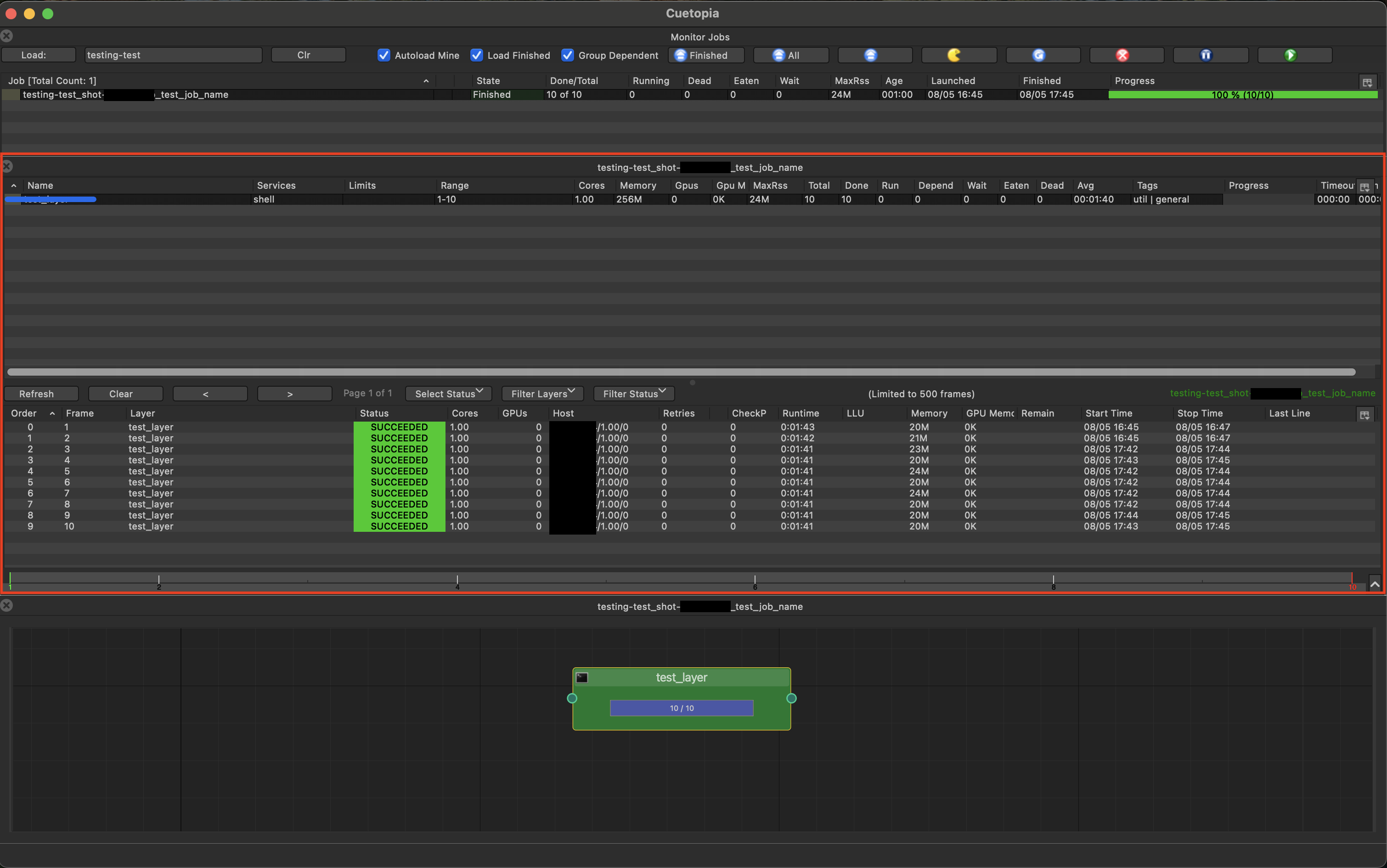Click input port of test_layer node
The height and width of the screenshot is (868, 1387).
click(572, 698)
